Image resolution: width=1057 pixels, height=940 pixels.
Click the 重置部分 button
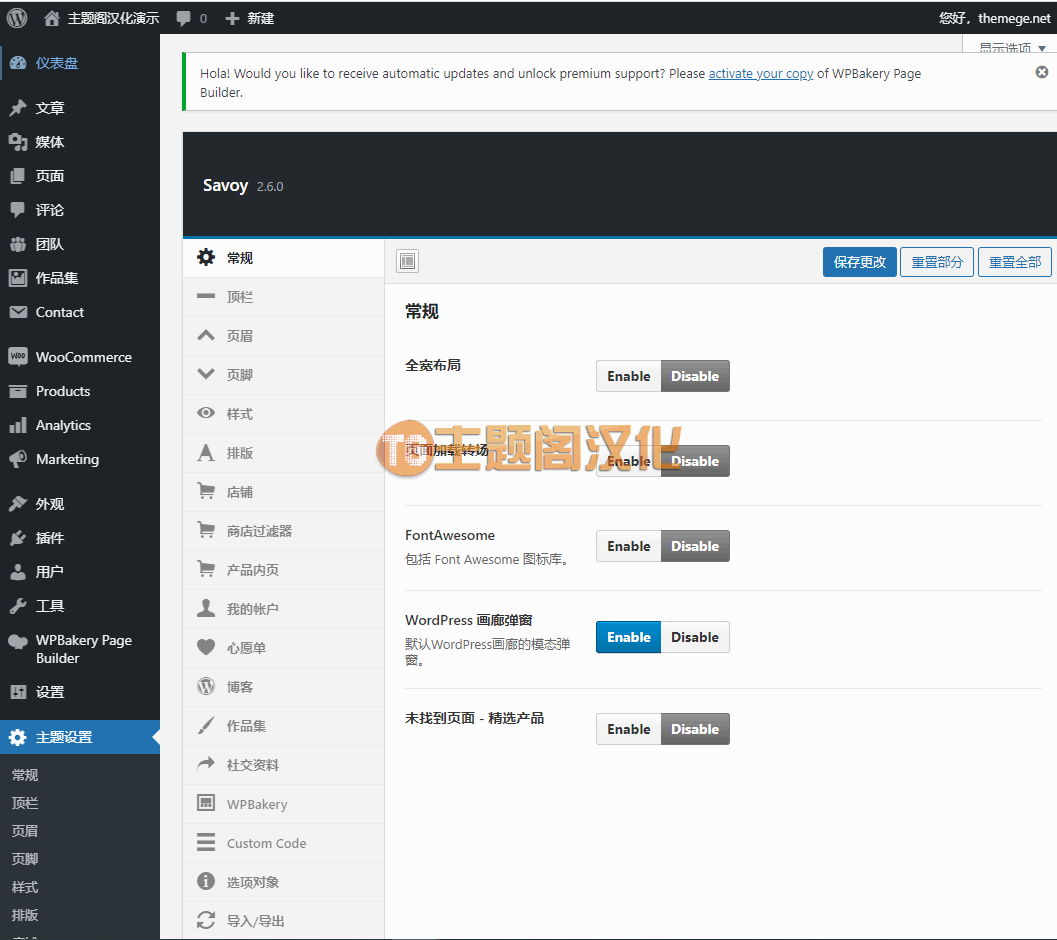[937, 262]
